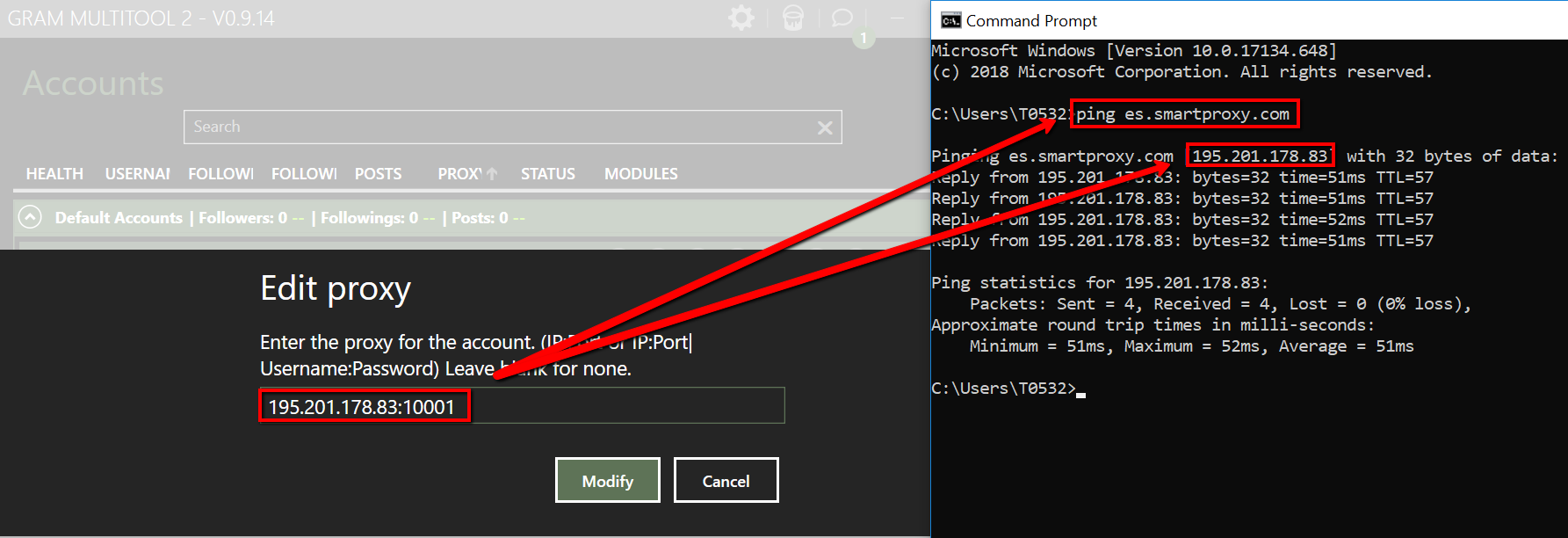Cancel the Edit proxy dialog
The image size is (1568, 538).
coord(726,480)
